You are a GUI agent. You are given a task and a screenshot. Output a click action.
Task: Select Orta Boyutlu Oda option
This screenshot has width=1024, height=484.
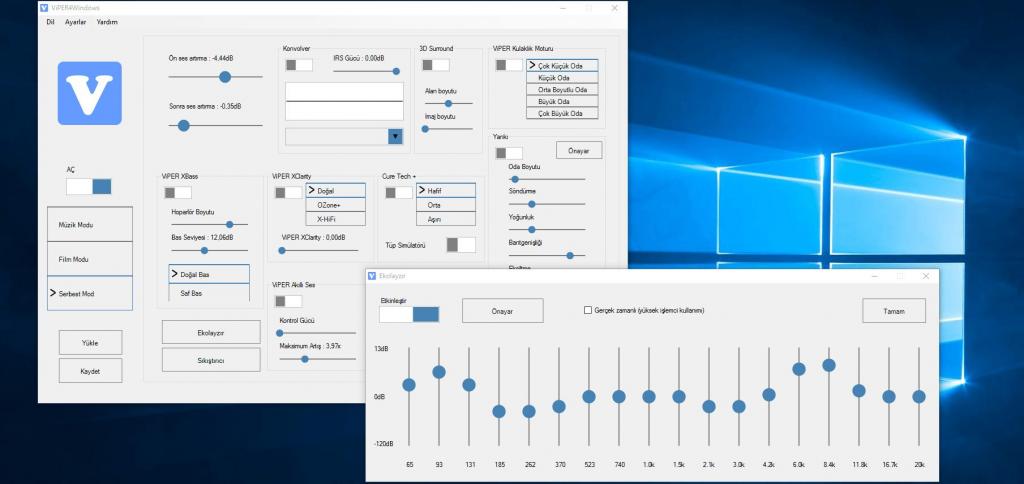tap(562, 89)
